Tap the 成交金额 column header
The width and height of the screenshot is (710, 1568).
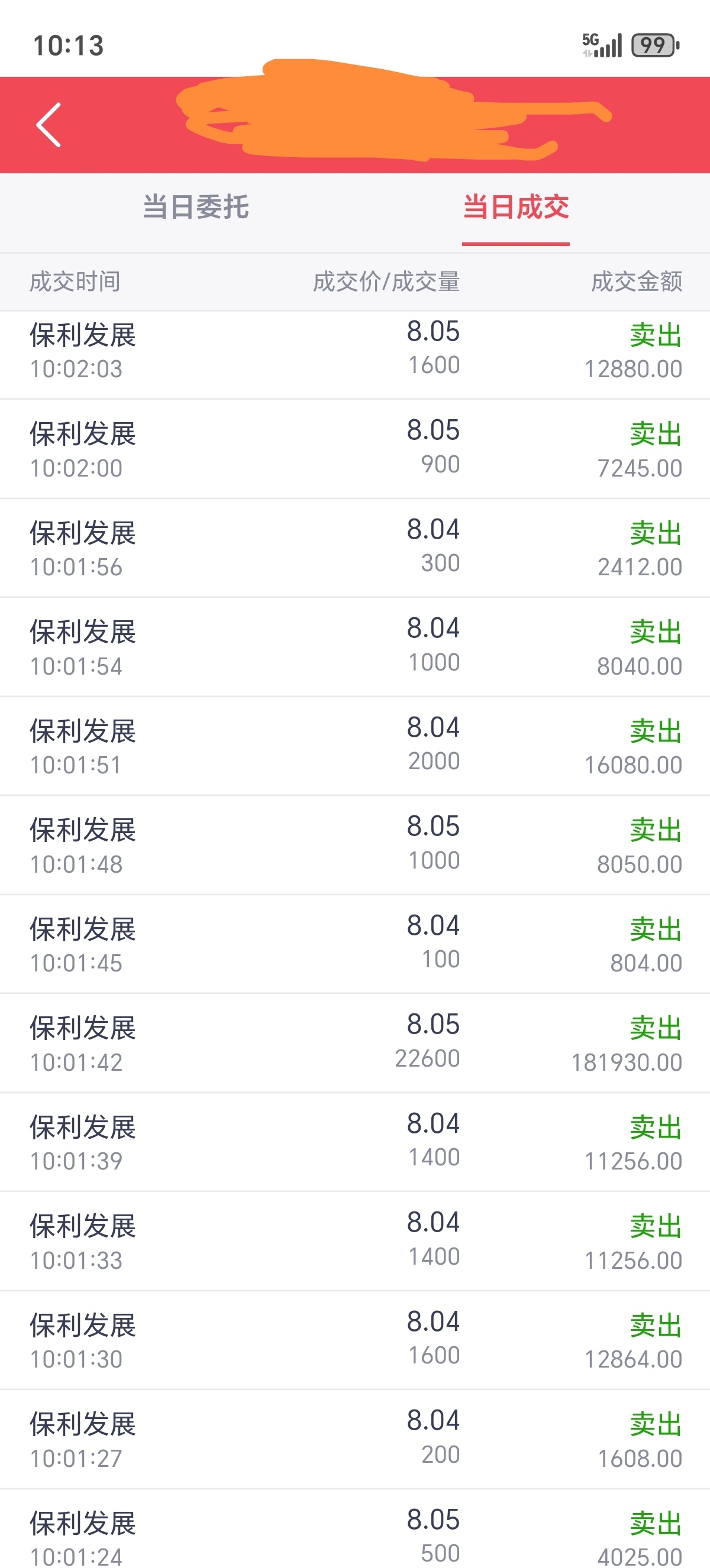(x=636, y=282)
